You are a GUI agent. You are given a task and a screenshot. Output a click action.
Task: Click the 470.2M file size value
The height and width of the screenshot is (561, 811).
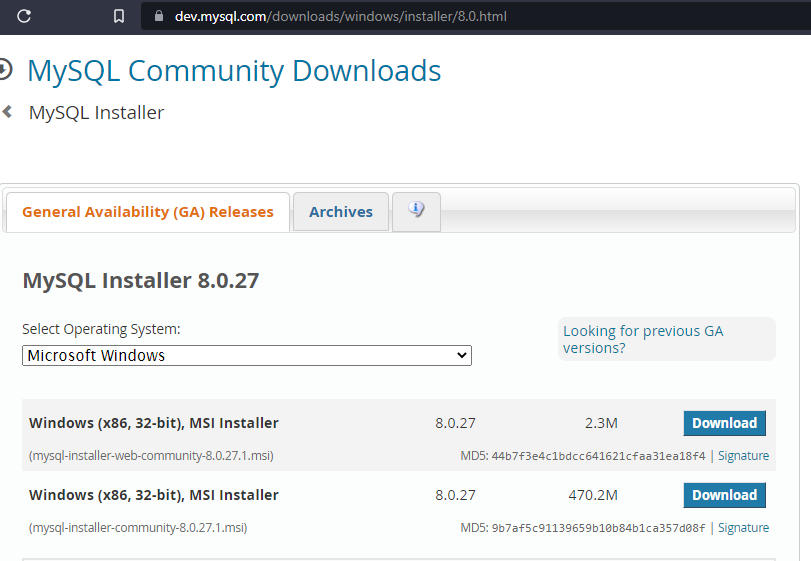click(x=593, y=495)
